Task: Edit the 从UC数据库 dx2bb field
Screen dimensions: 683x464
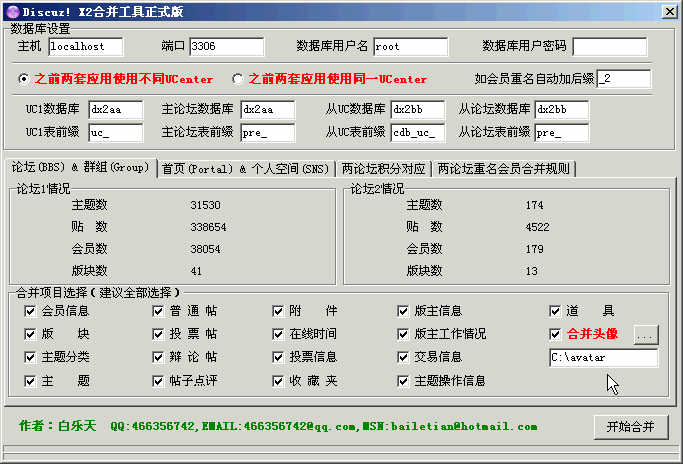Action: 418,110
